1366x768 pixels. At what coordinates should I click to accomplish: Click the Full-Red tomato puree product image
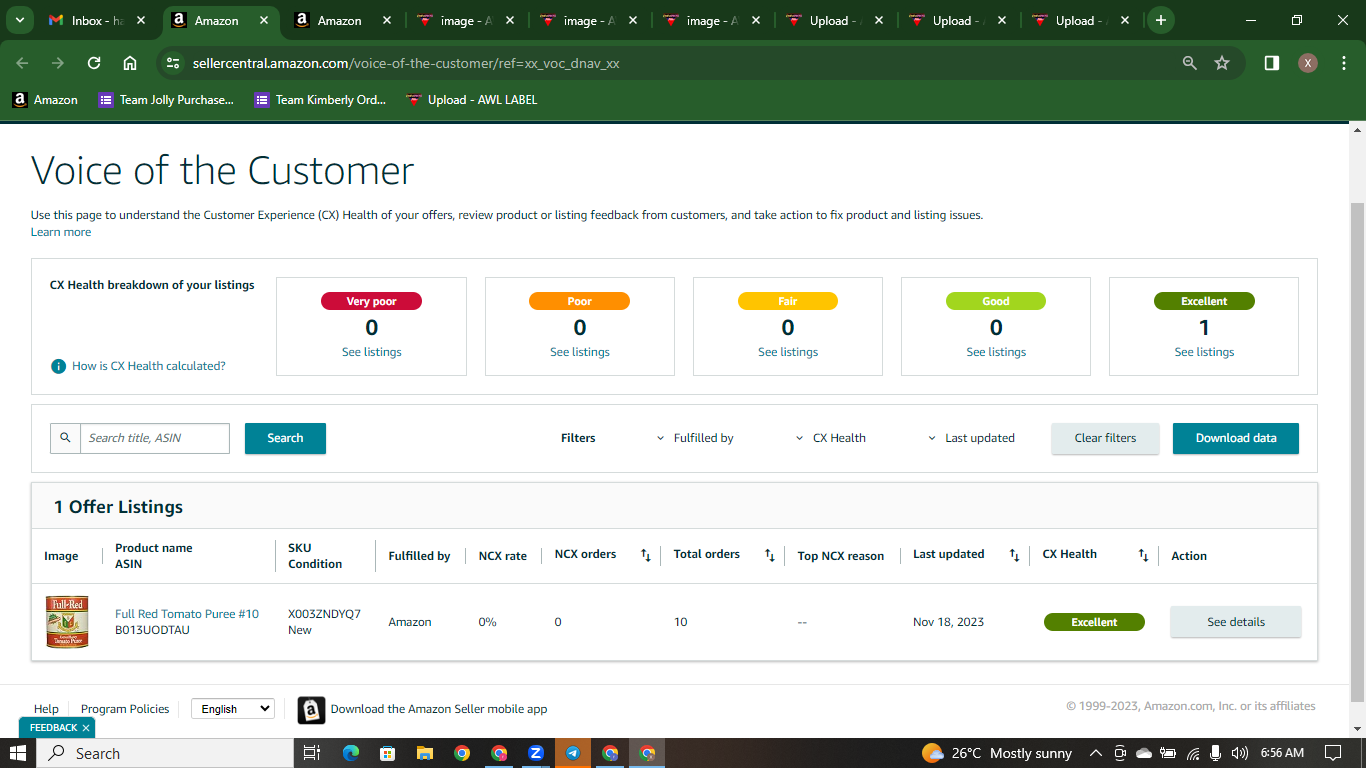[67, 622]
